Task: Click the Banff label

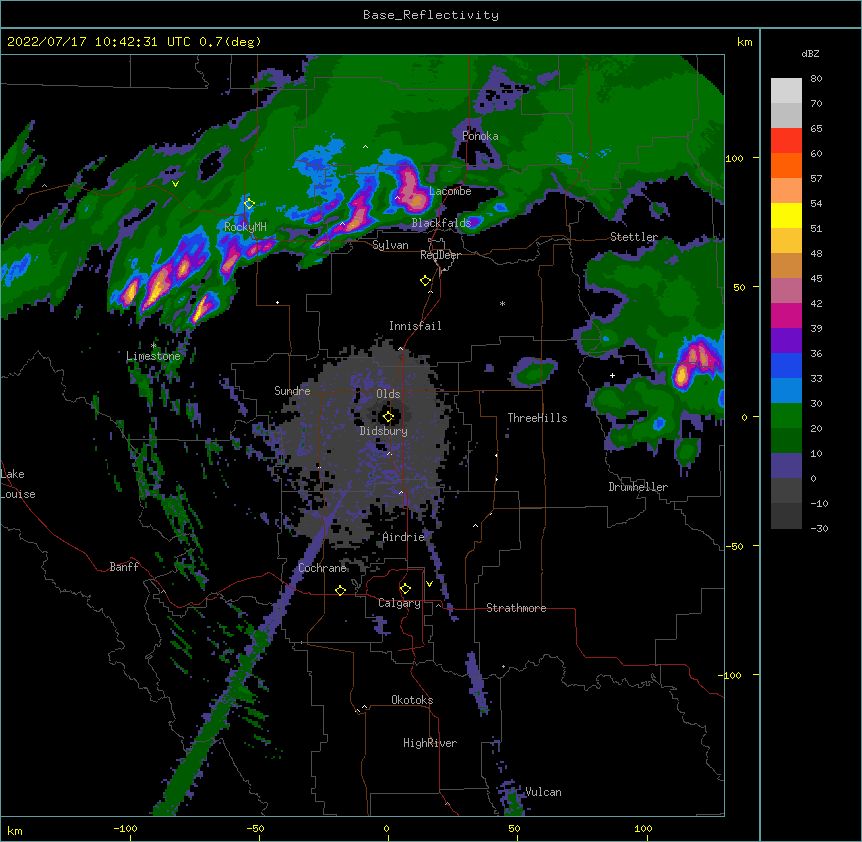Action: 124,567
